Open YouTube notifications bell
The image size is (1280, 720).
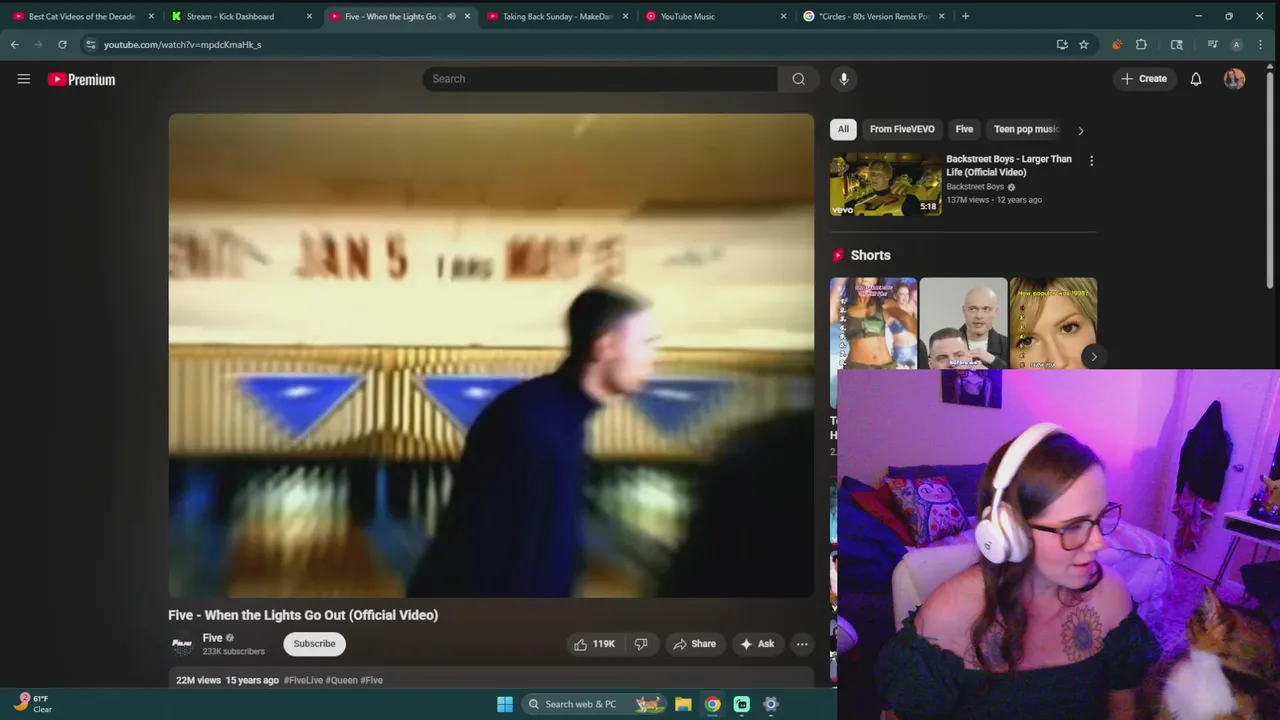click(1196, 79)
